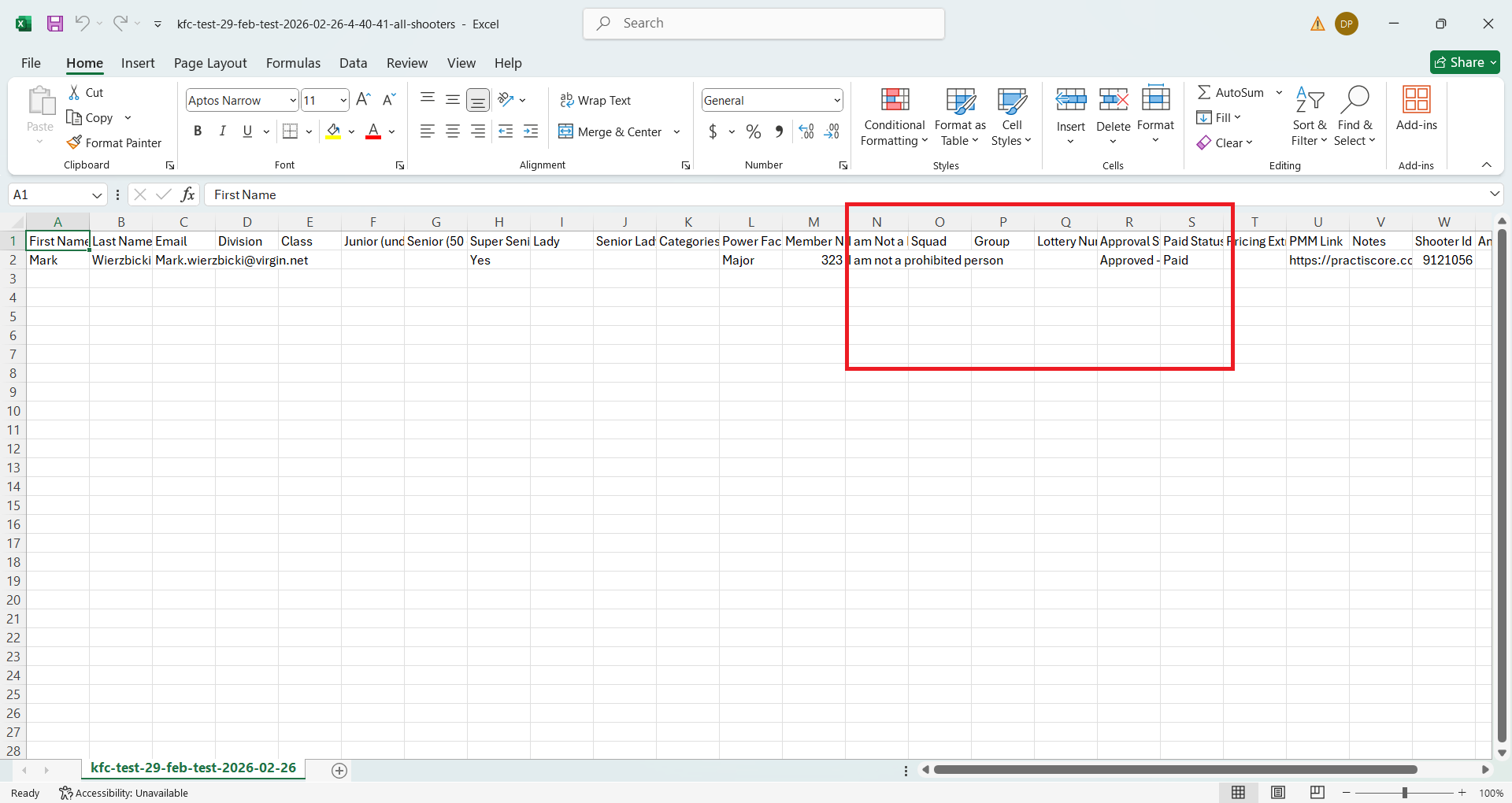Screen dimensions: 1512x803
Task: Click the Format as Table icon
Action: click(960, 102)
